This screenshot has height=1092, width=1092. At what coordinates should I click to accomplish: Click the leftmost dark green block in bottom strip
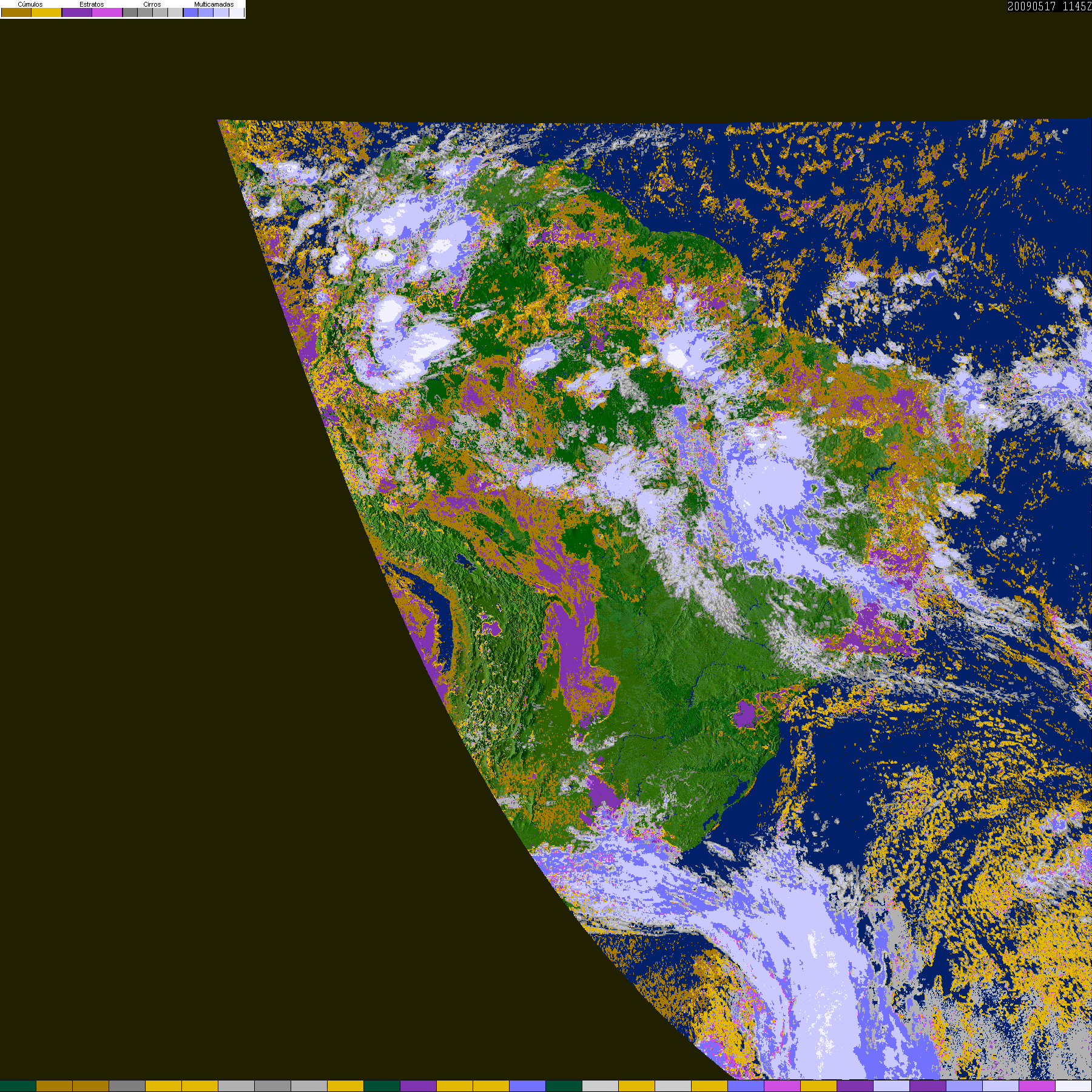click(x=18, y=1086)
